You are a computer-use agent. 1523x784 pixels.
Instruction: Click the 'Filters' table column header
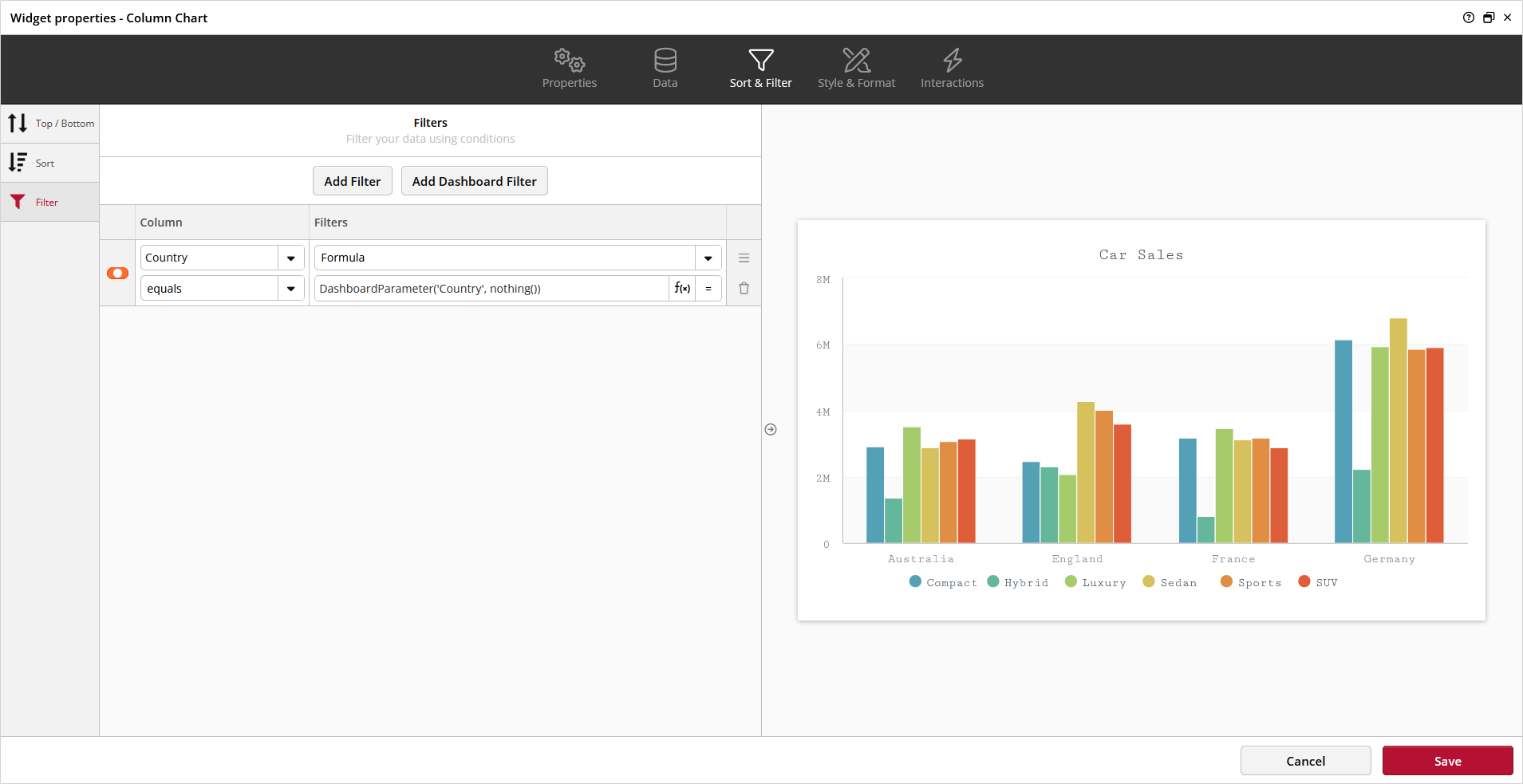click(331, 223)
